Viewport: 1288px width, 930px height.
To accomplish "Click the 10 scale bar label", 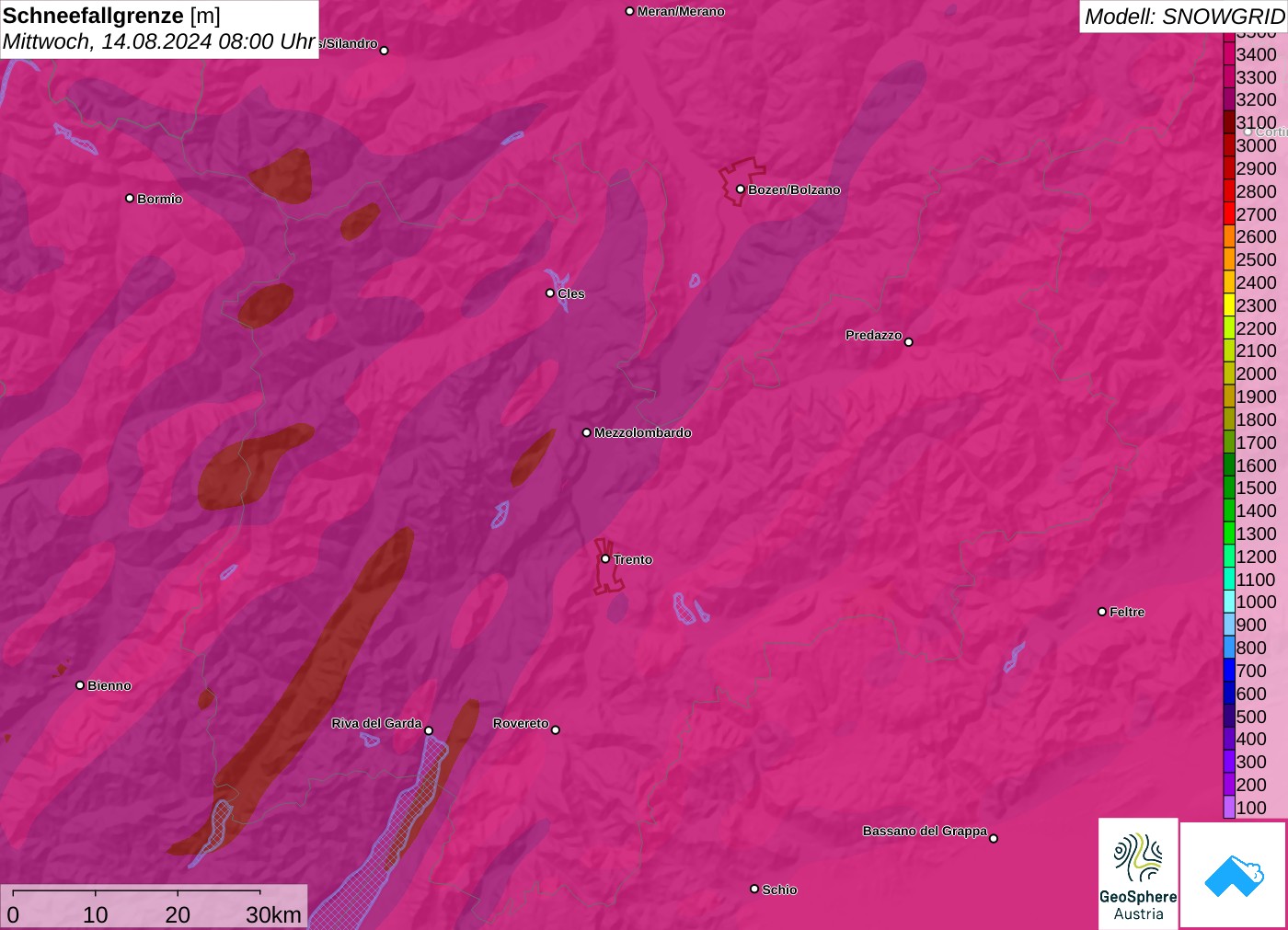I will [x=96, y=915].
